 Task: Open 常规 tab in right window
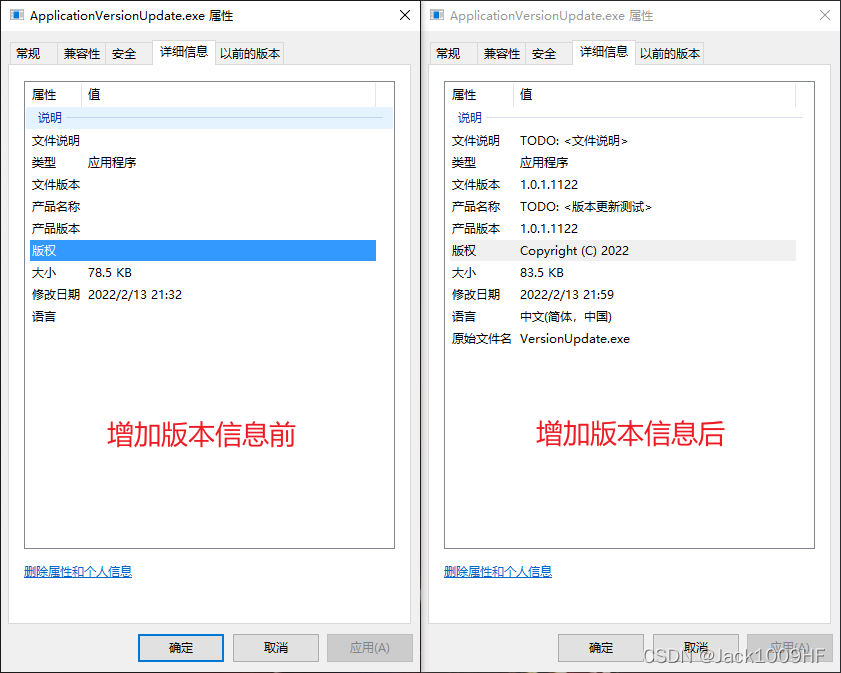point(453,54)
